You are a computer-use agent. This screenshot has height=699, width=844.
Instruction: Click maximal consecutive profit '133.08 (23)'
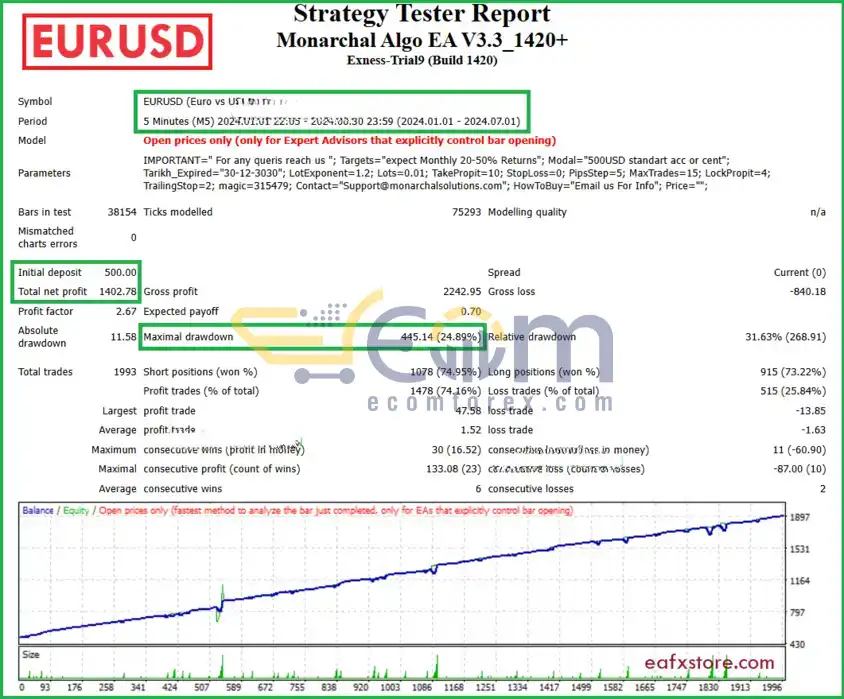click(454, 469)
